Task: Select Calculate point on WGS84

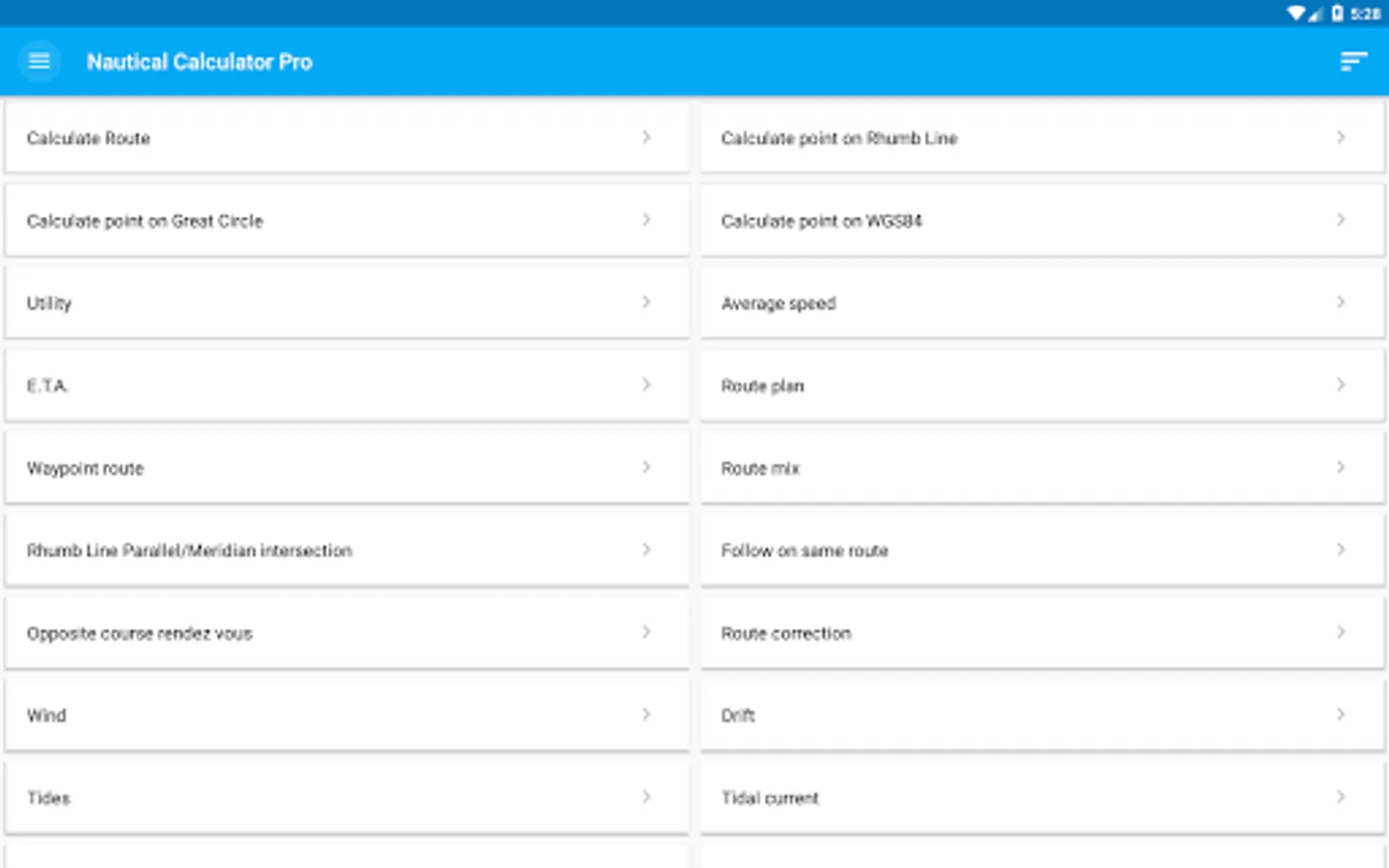Action: [821, 221]
